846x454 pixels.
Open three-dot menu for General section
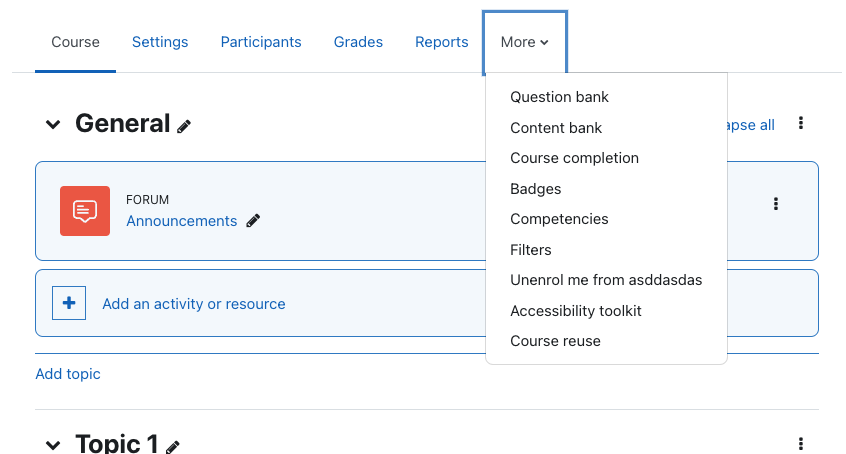[801, 123]
